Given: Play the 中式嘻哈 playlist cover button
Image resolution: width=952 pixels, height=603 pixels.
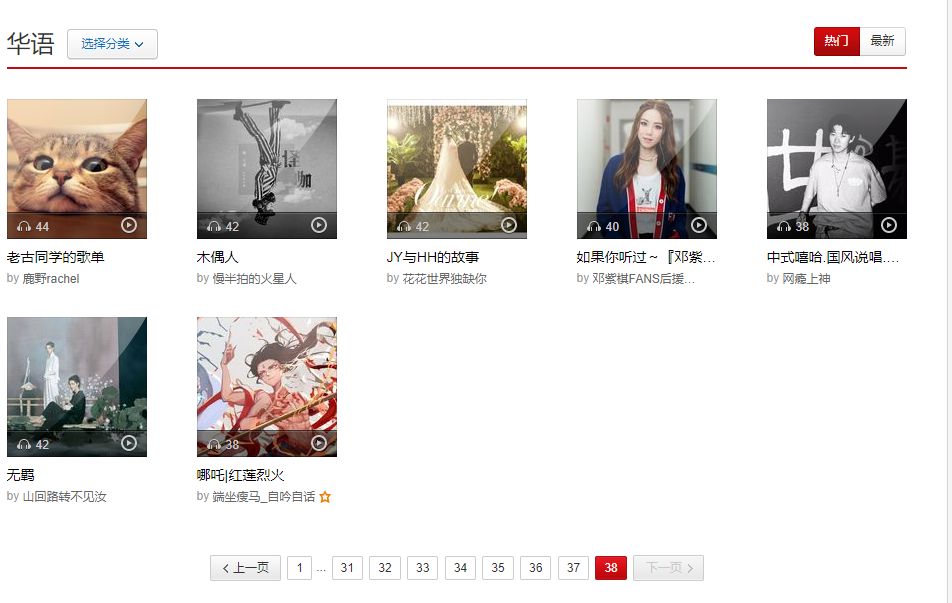Looking at the screenshot, I should coord(889,225).
